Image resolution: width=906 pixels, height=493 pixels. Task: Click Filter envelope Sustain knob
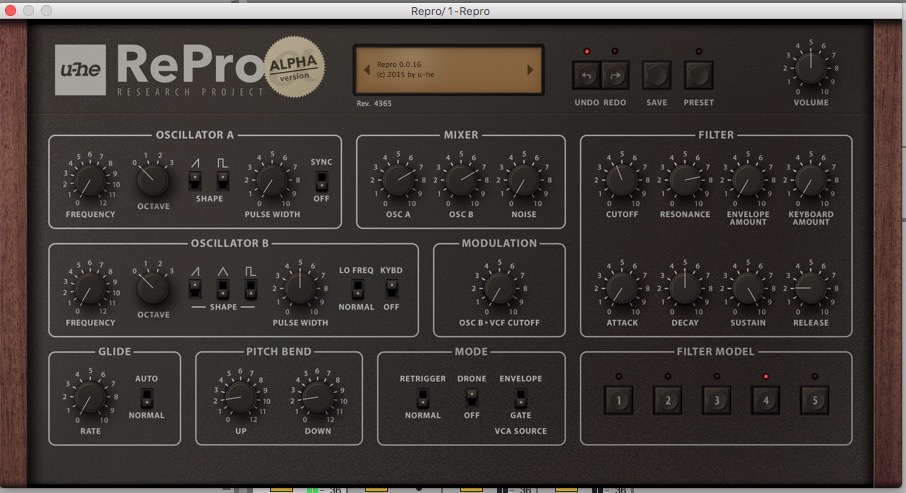point(748,288)
